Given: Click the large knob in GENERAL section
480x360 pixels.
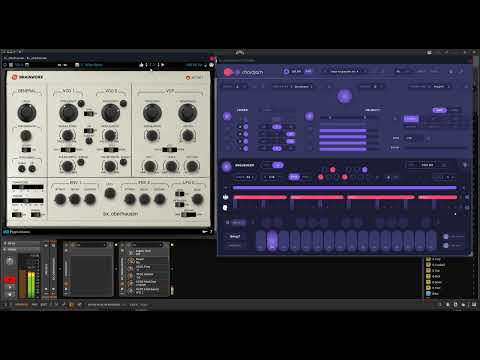Looking at the screenshot, I should (x=27, y=113).
